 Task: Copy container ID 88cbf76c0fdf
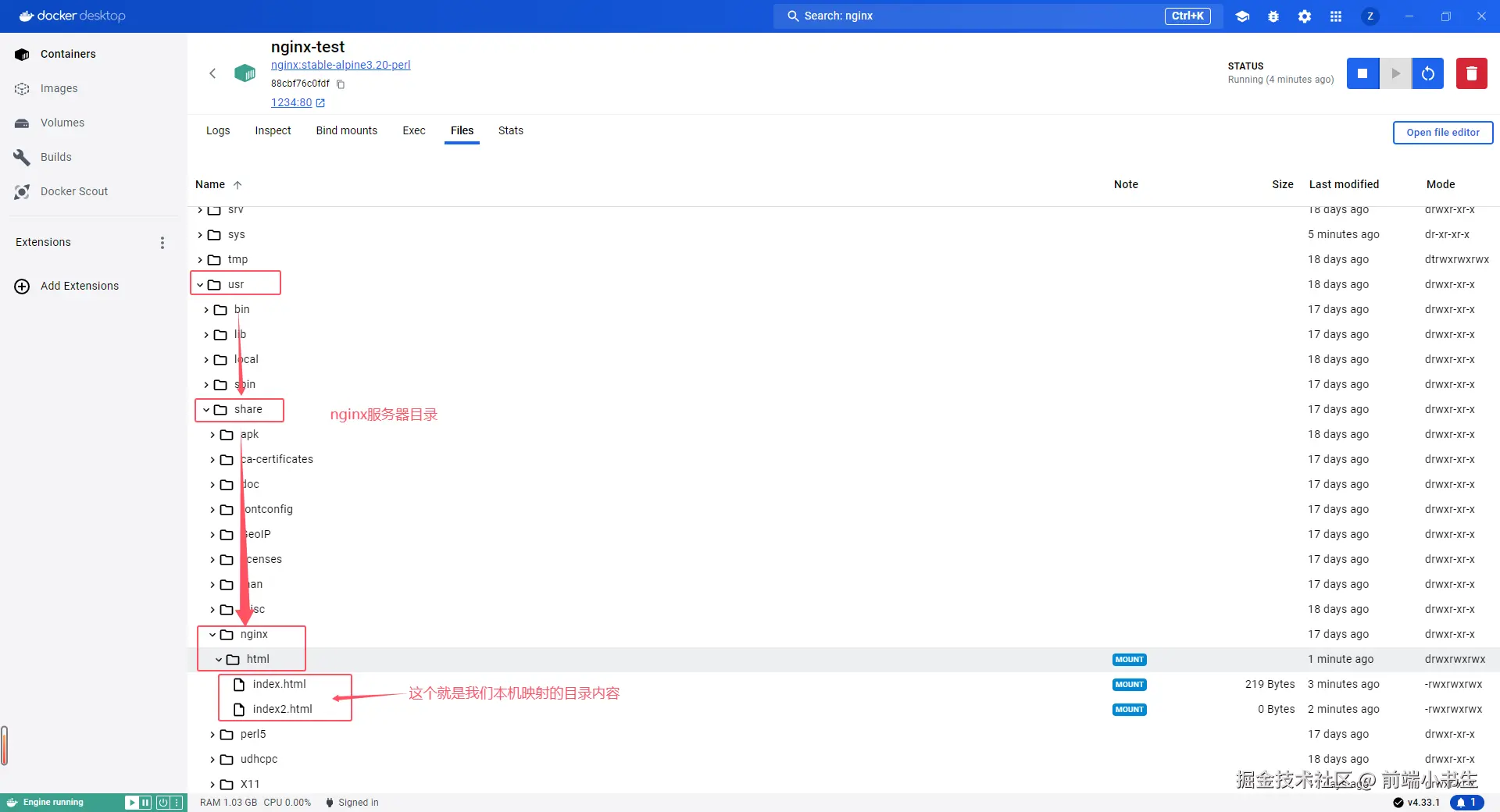point(341,84)
